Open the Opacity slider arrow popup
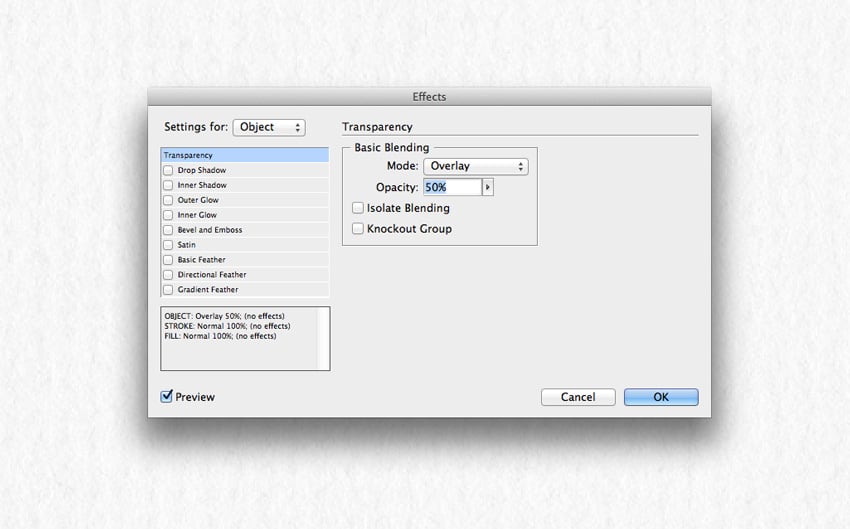850x529 pixels. (x=487, y=187)
